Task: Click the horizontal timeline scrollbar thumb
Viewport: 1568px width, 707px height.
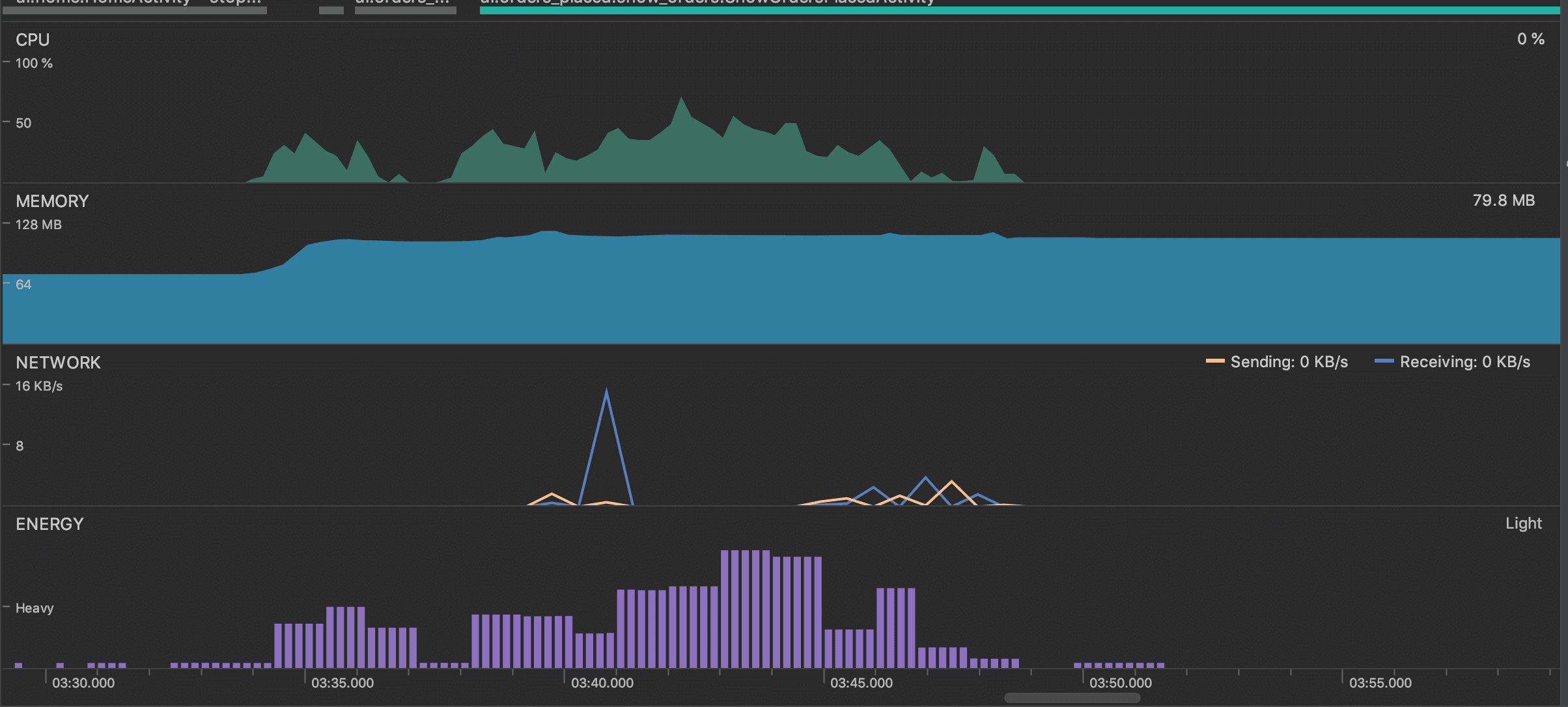Action: pyautogui.click(x=1072, y=698)
